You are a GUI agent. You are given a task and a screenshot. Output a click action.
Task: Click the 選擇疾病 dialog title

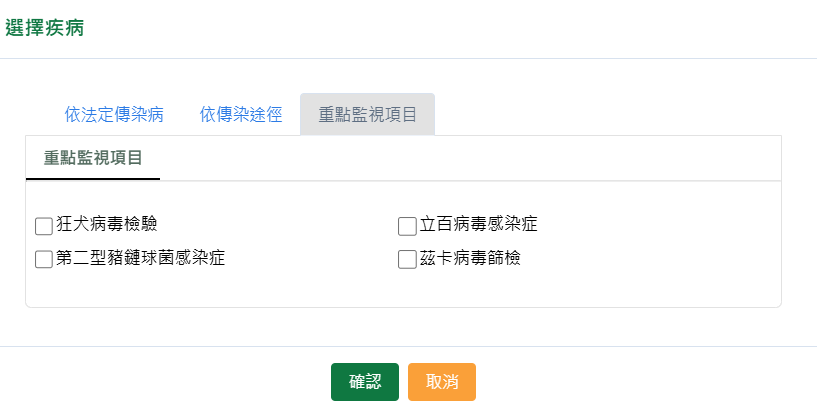click(x=45, y=28)
